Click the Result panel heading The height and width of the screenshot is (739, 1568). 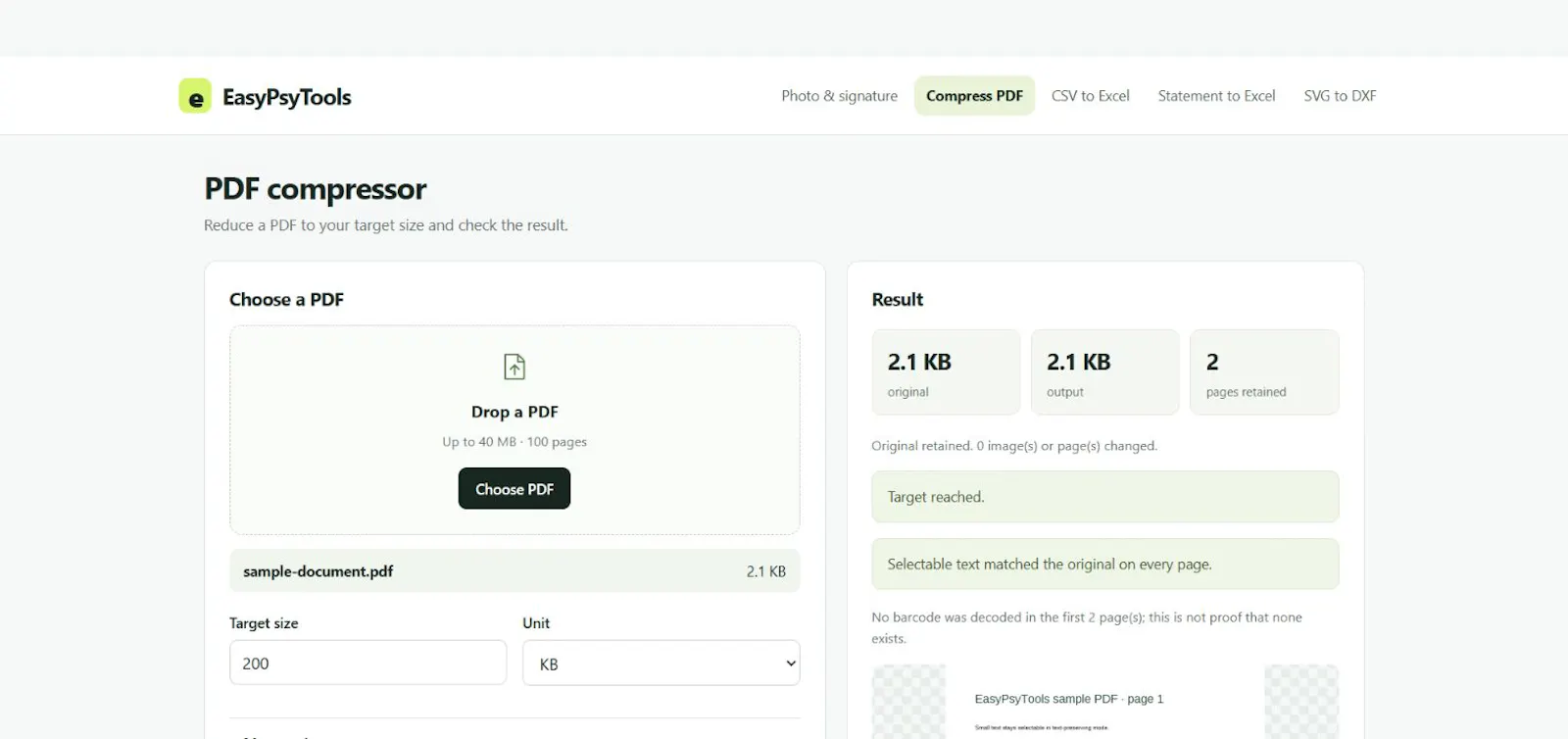898,299
